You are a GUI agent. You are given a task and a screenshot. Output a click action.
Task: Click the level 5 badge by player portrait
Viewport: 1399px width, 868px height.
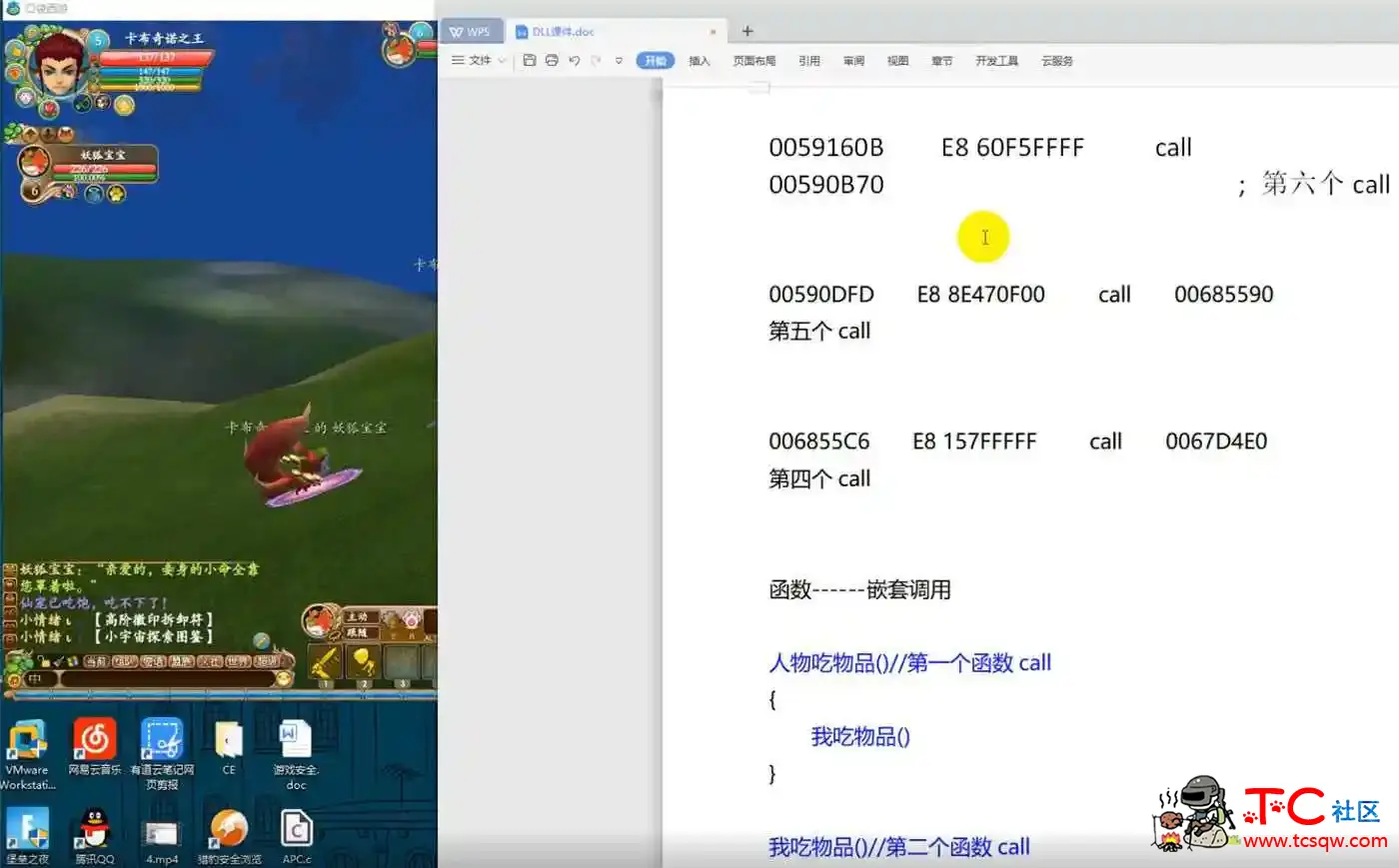(x=98, y=41)
